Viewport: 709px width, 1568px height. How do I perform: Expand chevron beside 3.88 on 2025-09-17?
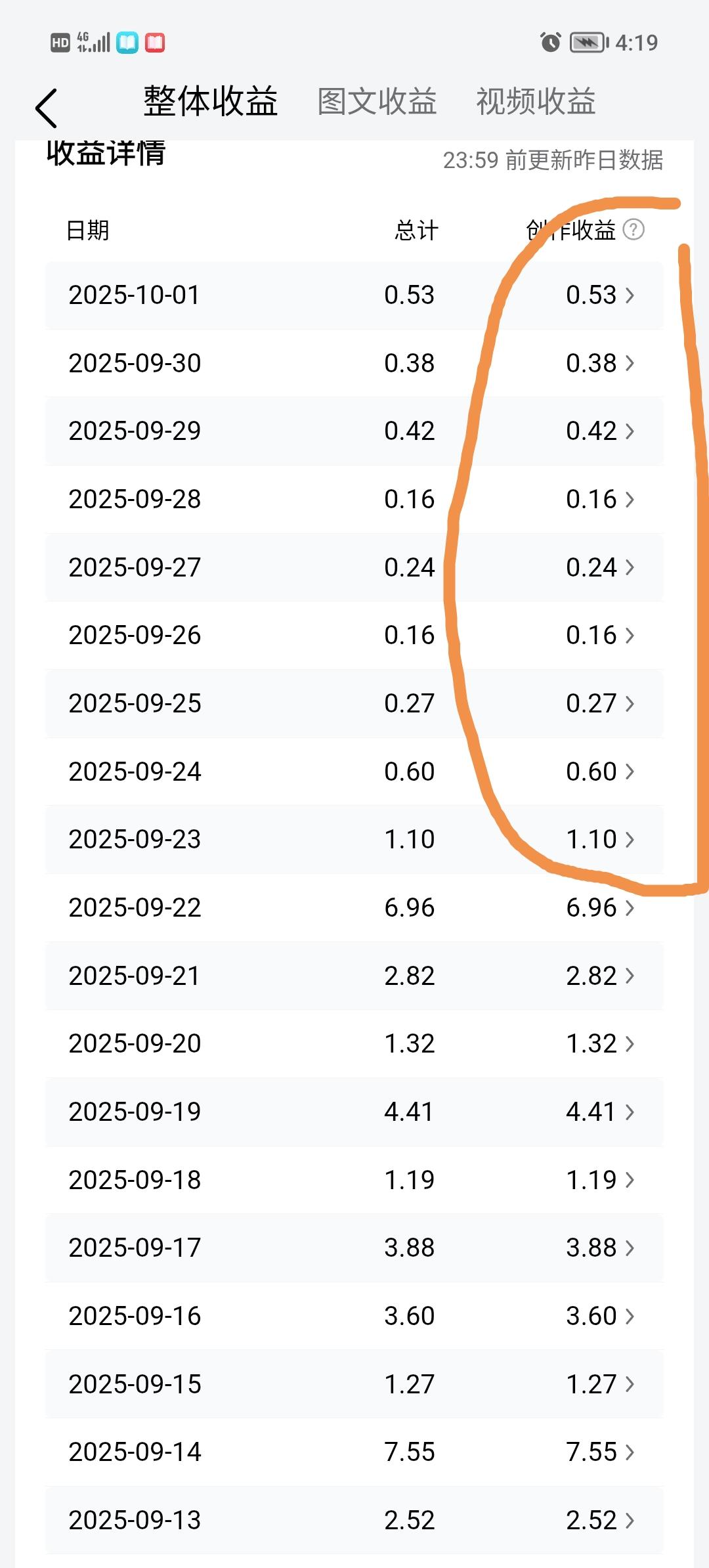point(630,1248)
